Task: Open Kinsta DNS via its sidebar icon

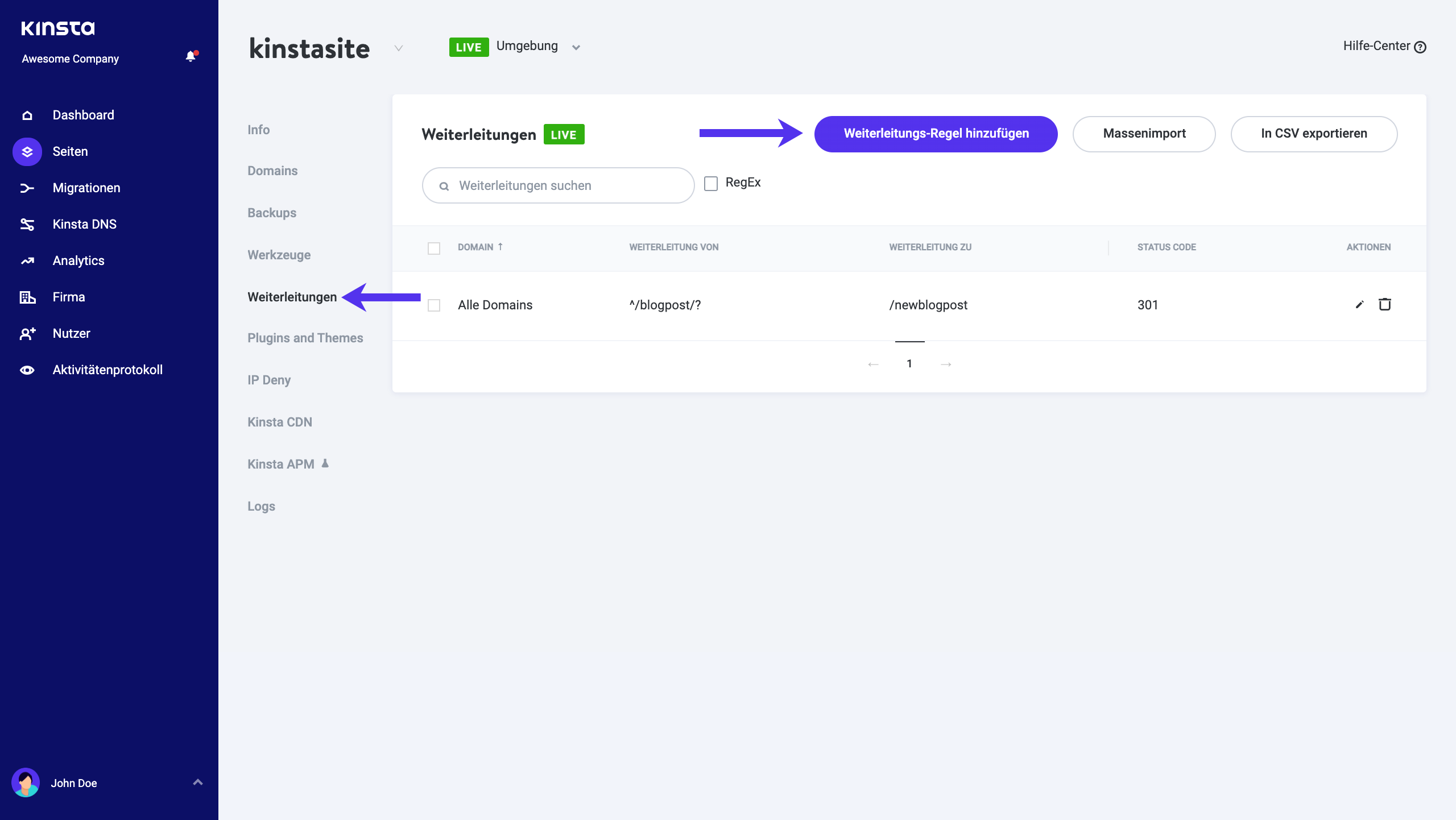Action: tap(27, 223)
